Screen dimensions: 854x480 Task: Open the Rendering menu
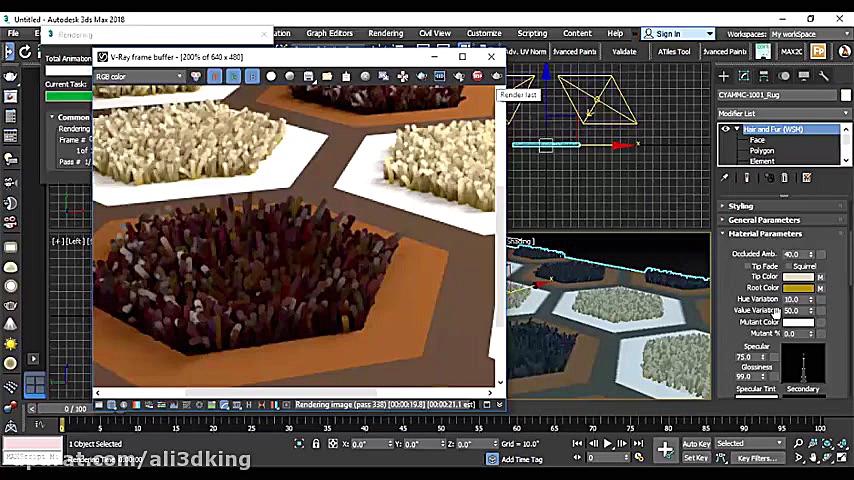(385, 33)
